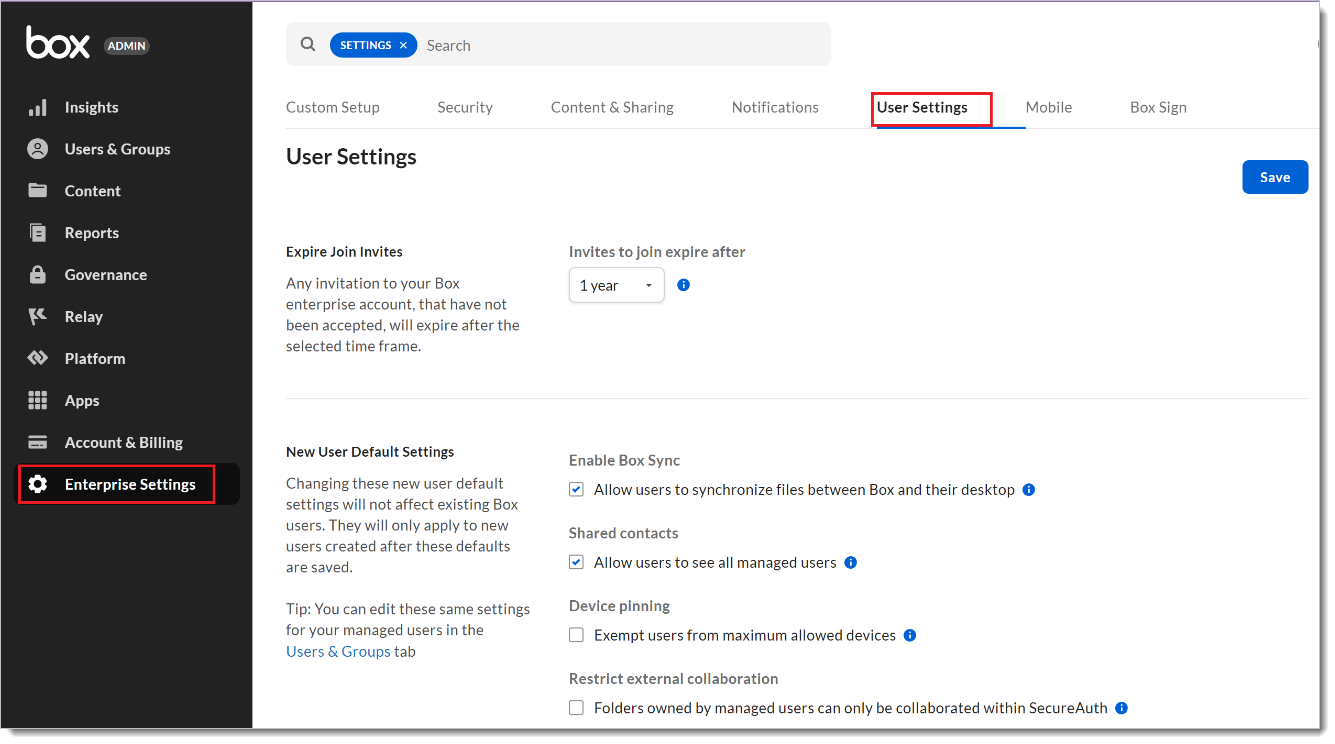Screen dimensions: 1335x744
Task: Click the Shared contacts label
Action: click(623, 533)
